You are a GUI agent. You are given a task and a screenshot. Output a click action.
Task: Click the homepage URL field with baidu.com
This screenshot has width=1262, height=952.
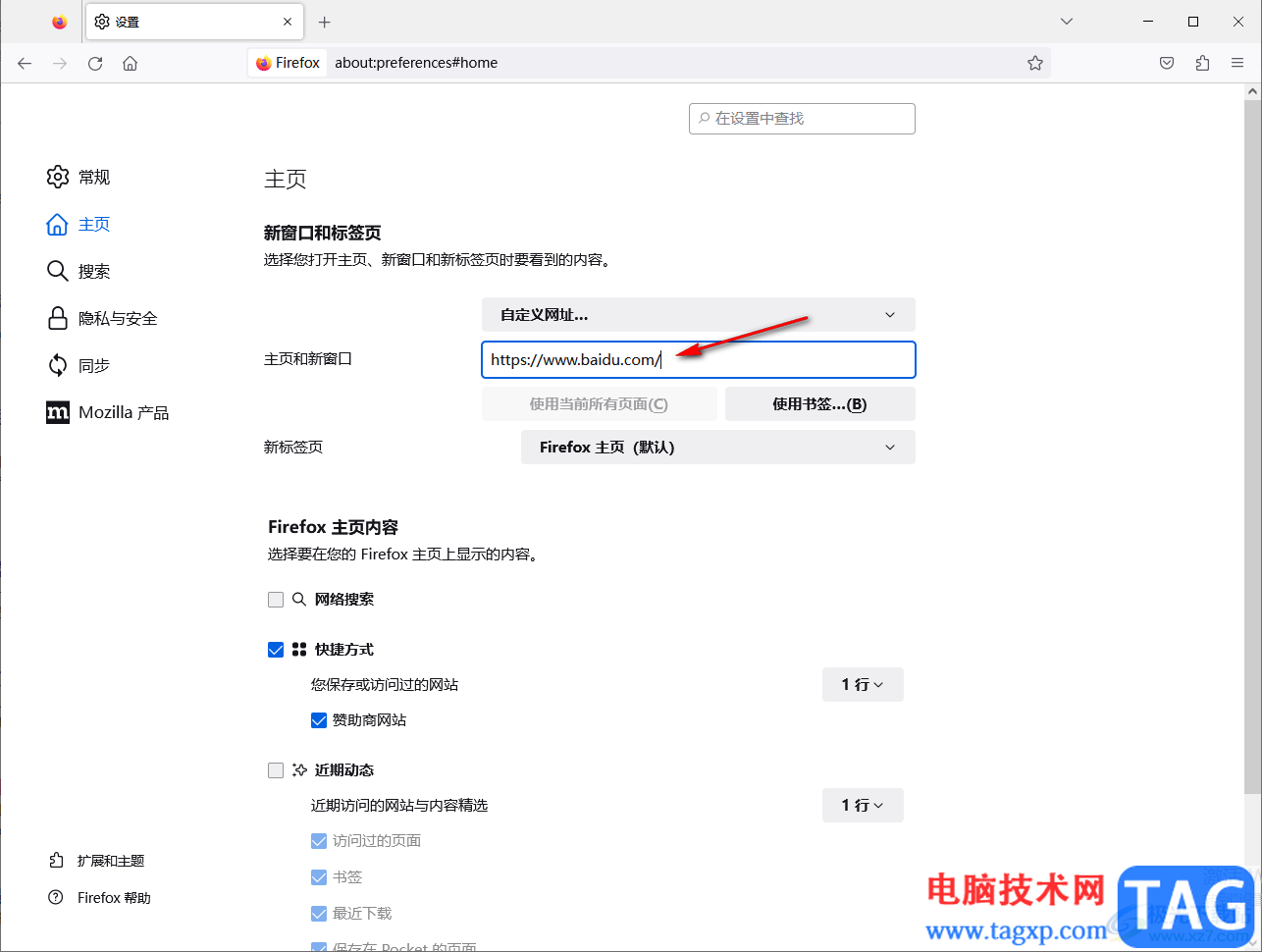[x=698, y=359]
